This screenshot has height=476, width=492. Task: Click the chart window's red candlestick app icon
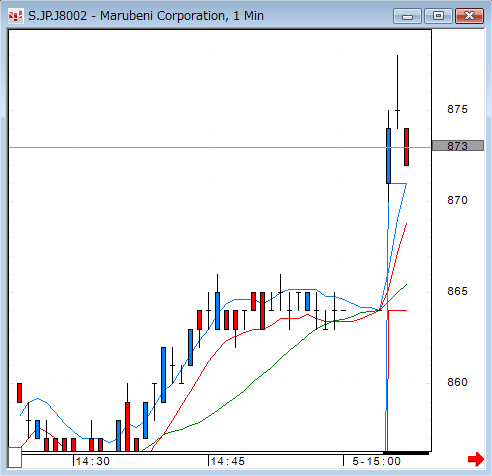pos(15,16)
